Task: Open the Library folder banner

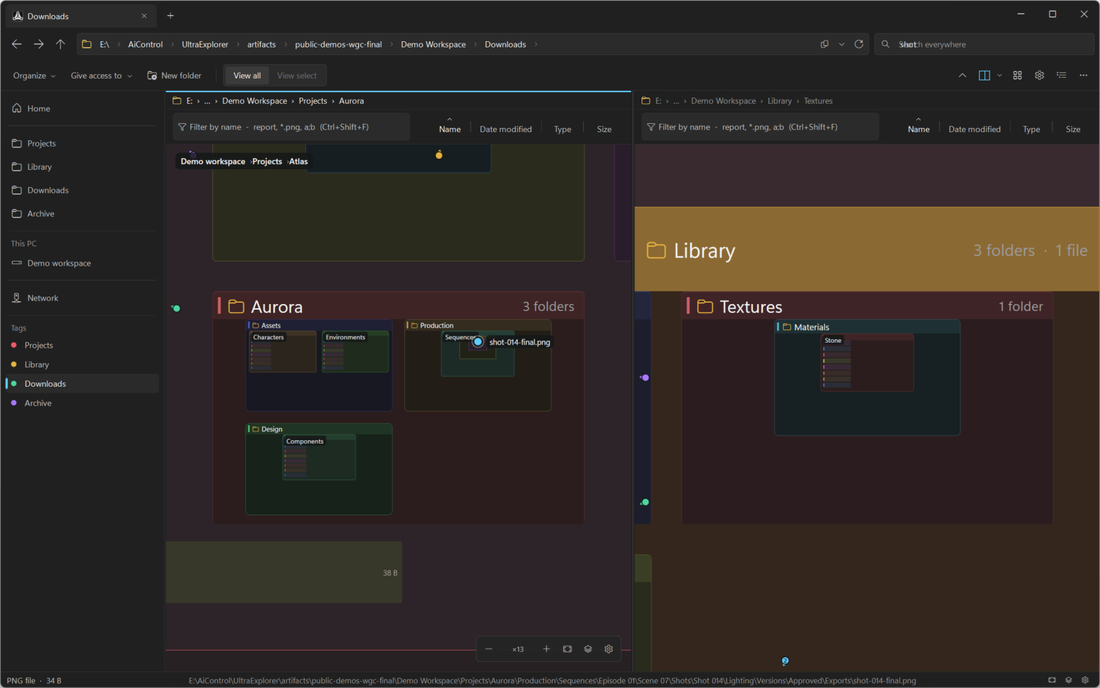Action: [867, 250]
